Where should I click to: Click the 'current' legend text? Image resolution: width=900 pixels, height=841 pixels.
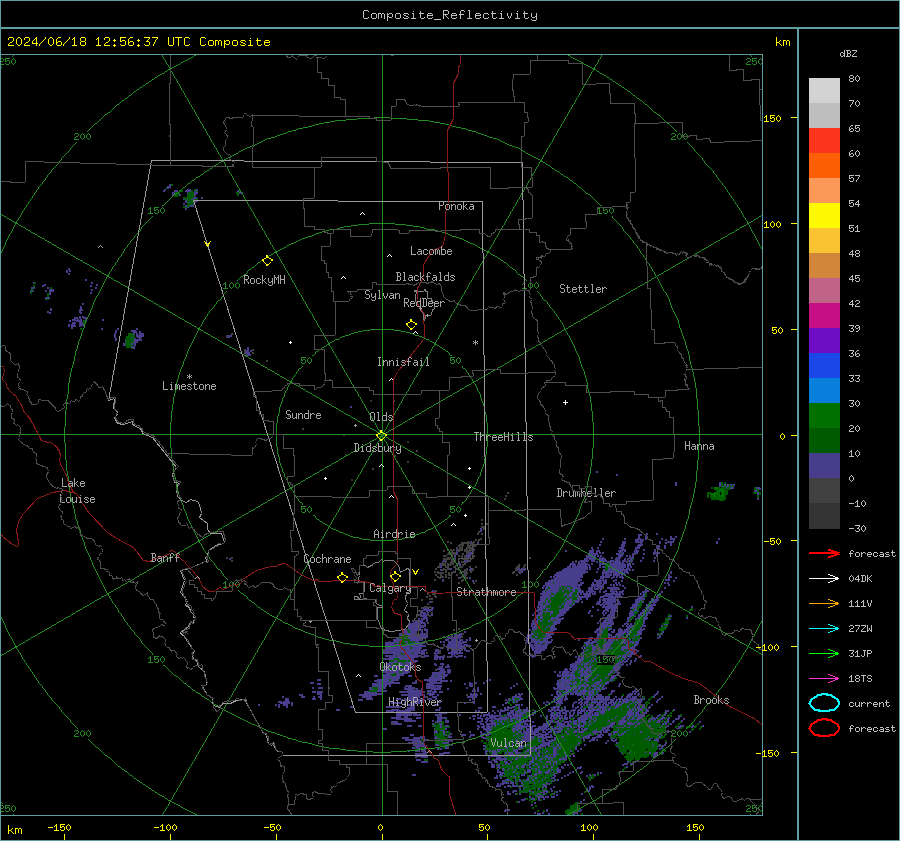[x=870, y=704]
